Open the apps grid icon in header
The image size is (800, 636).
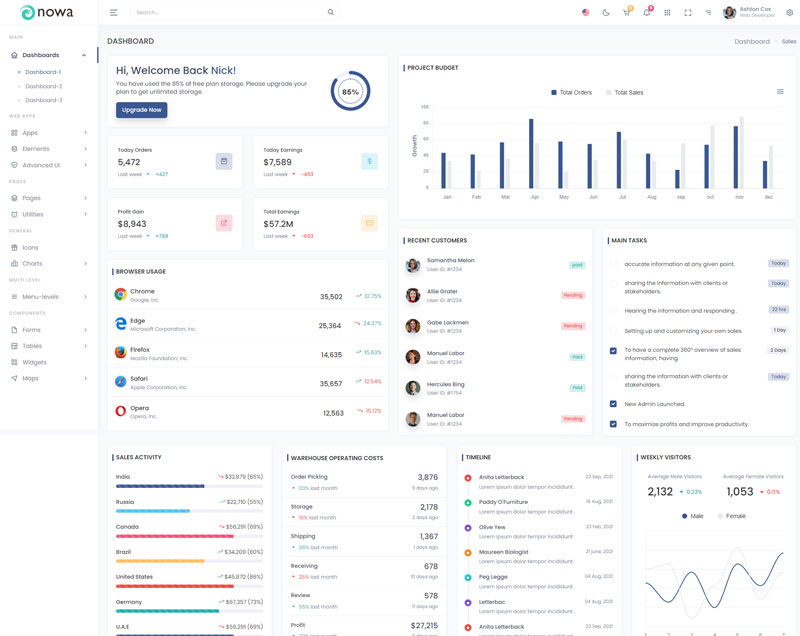(x=667, y=13)
